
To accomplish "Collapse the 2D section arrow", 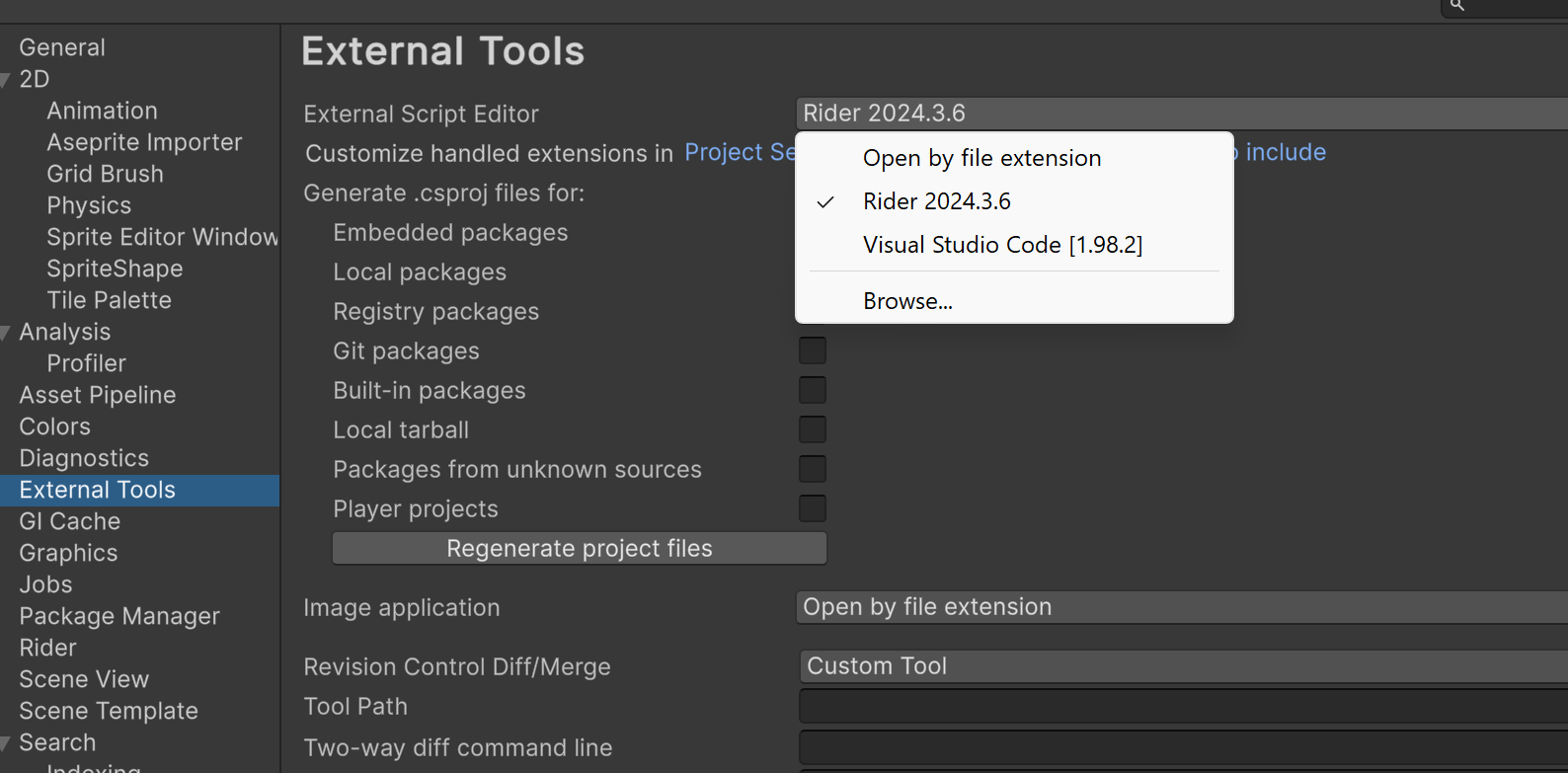I will click(x=6, y=80).
